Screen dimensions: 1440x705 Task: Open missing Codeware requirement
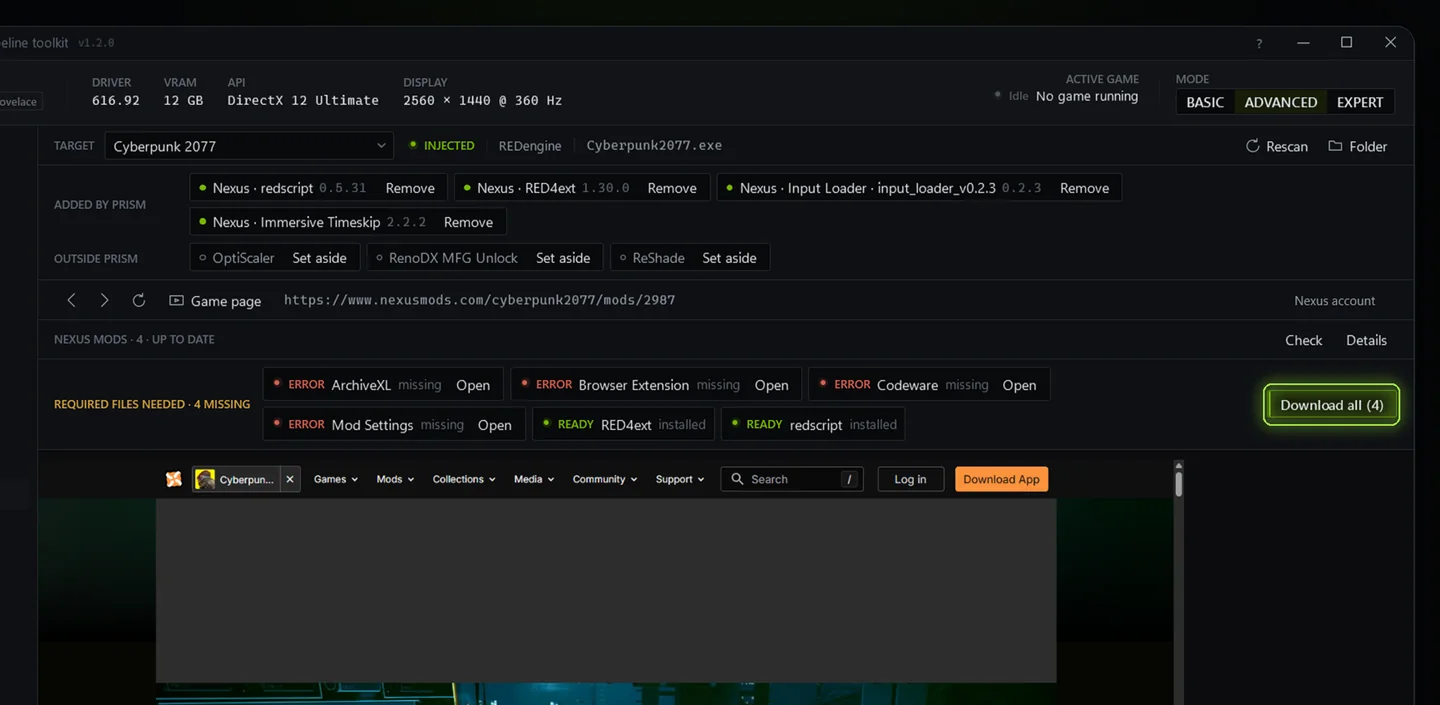(x=1019, y=385)
